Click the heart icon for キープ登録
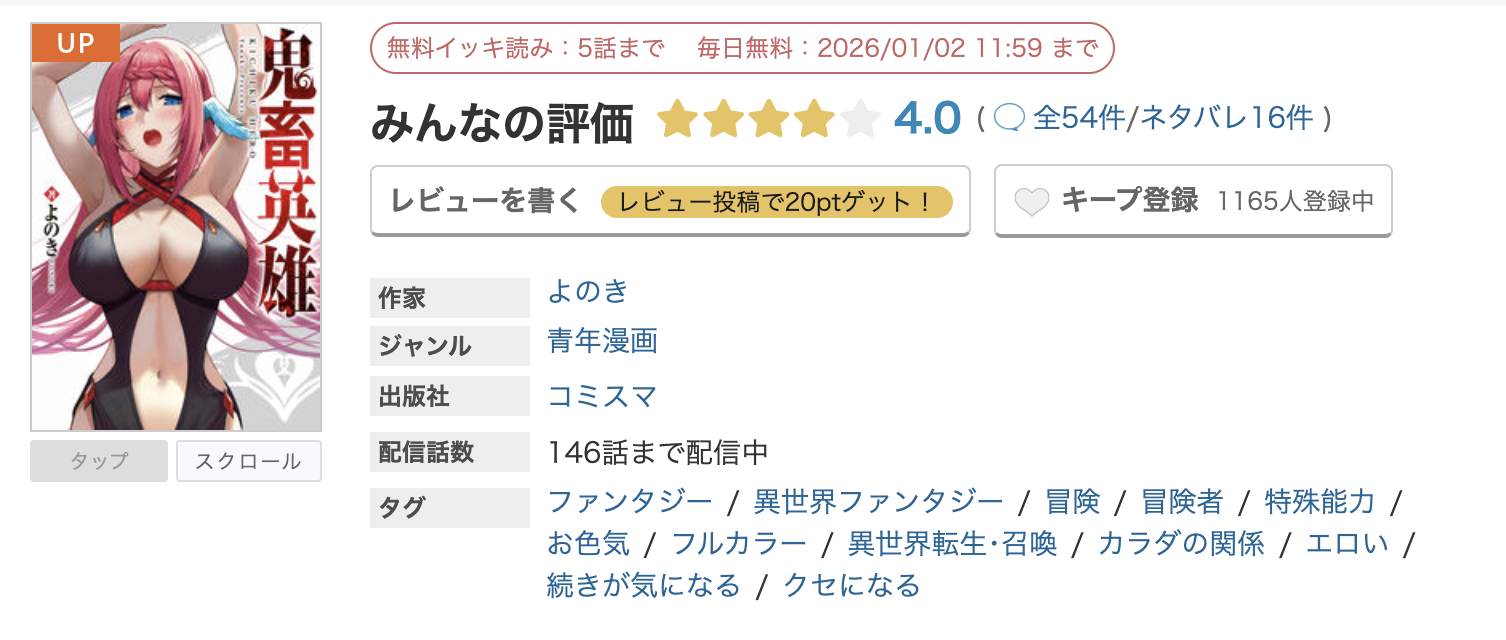The width and height of the screenshot is (1506, 640). (1031, 202)
